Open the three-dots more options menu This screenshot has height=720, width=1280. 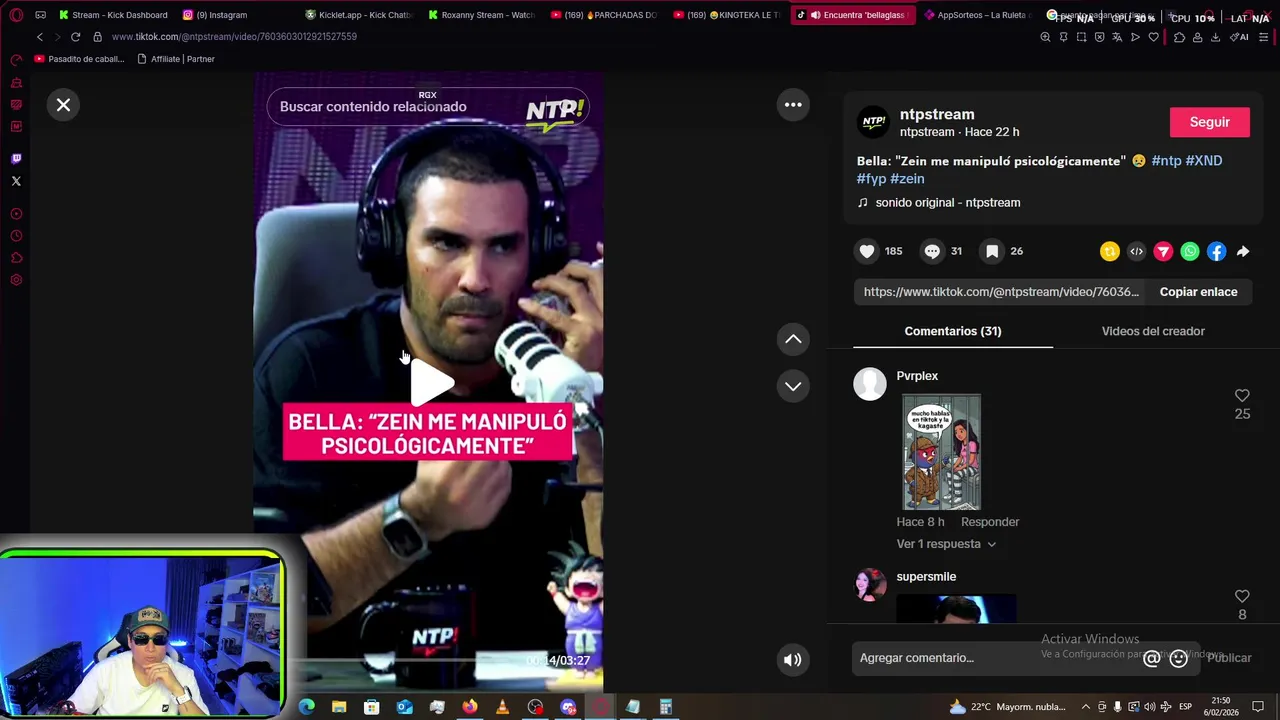pos(793,104)
